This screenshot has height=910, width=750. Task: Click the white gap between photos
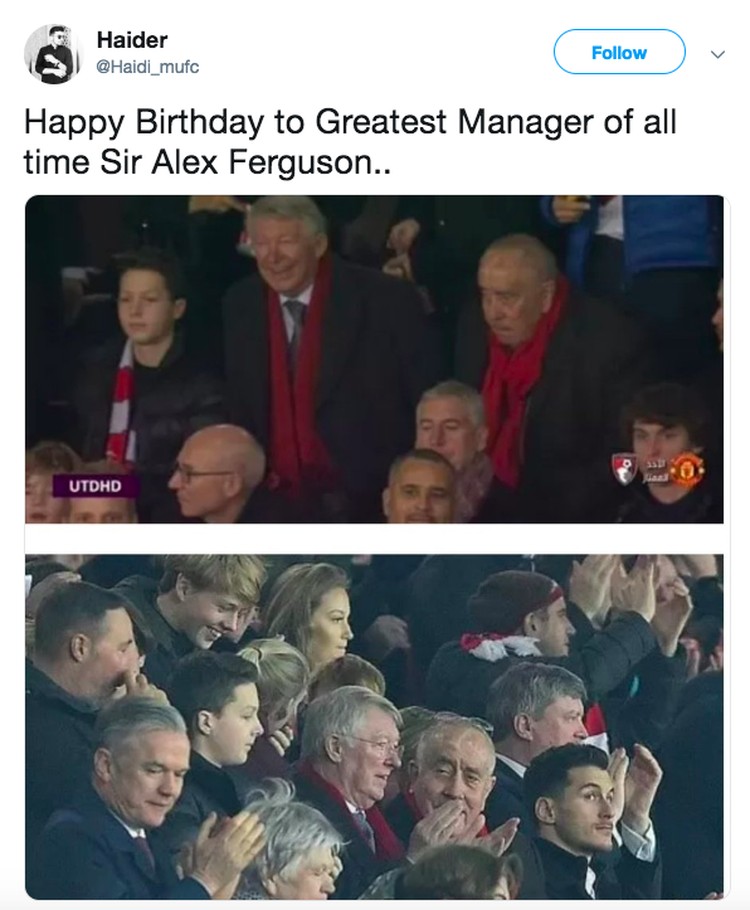click(x=374, y=539)
